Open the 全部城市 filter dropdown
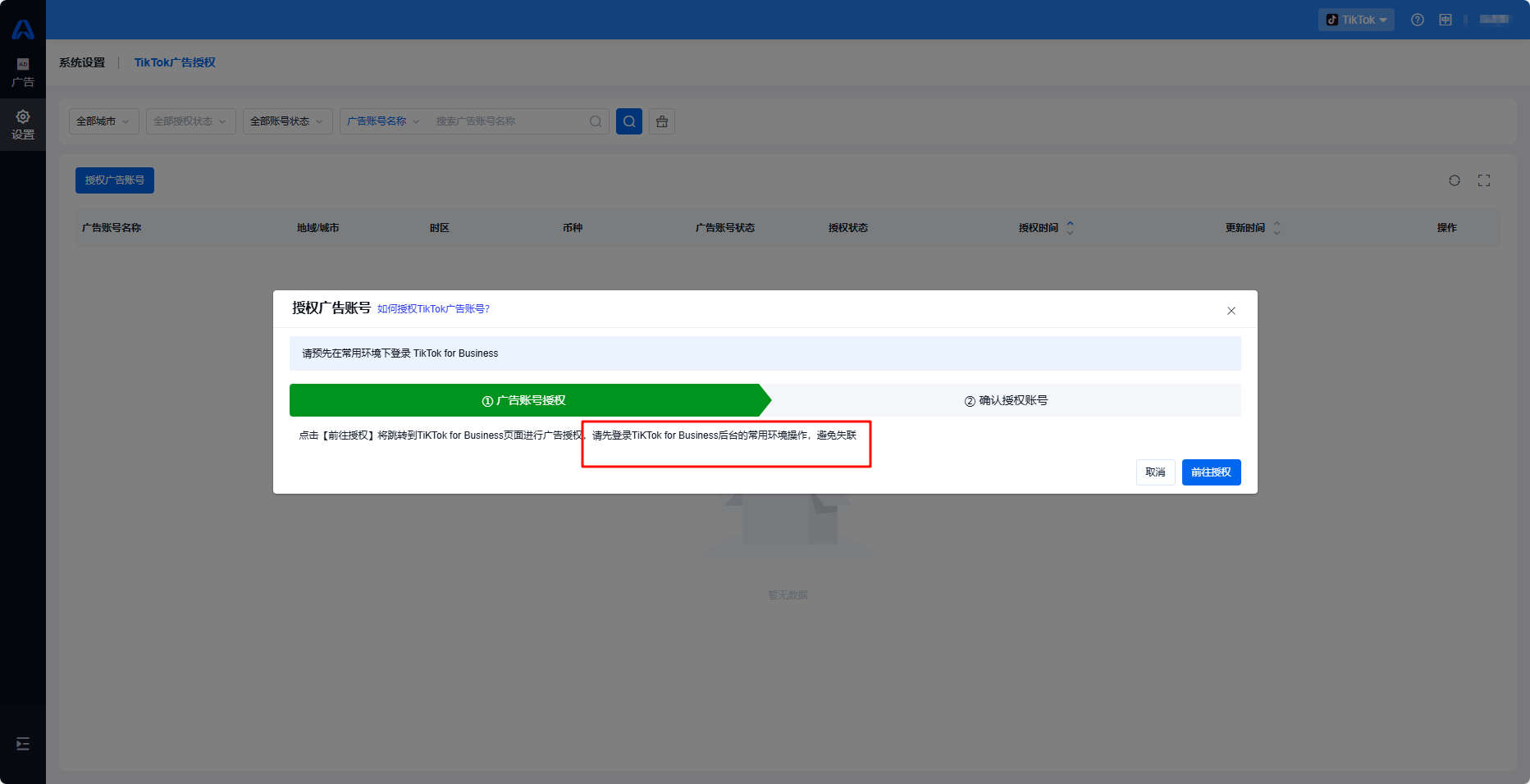This screenshot has width=1530, height=784. (x=104, y=121)
